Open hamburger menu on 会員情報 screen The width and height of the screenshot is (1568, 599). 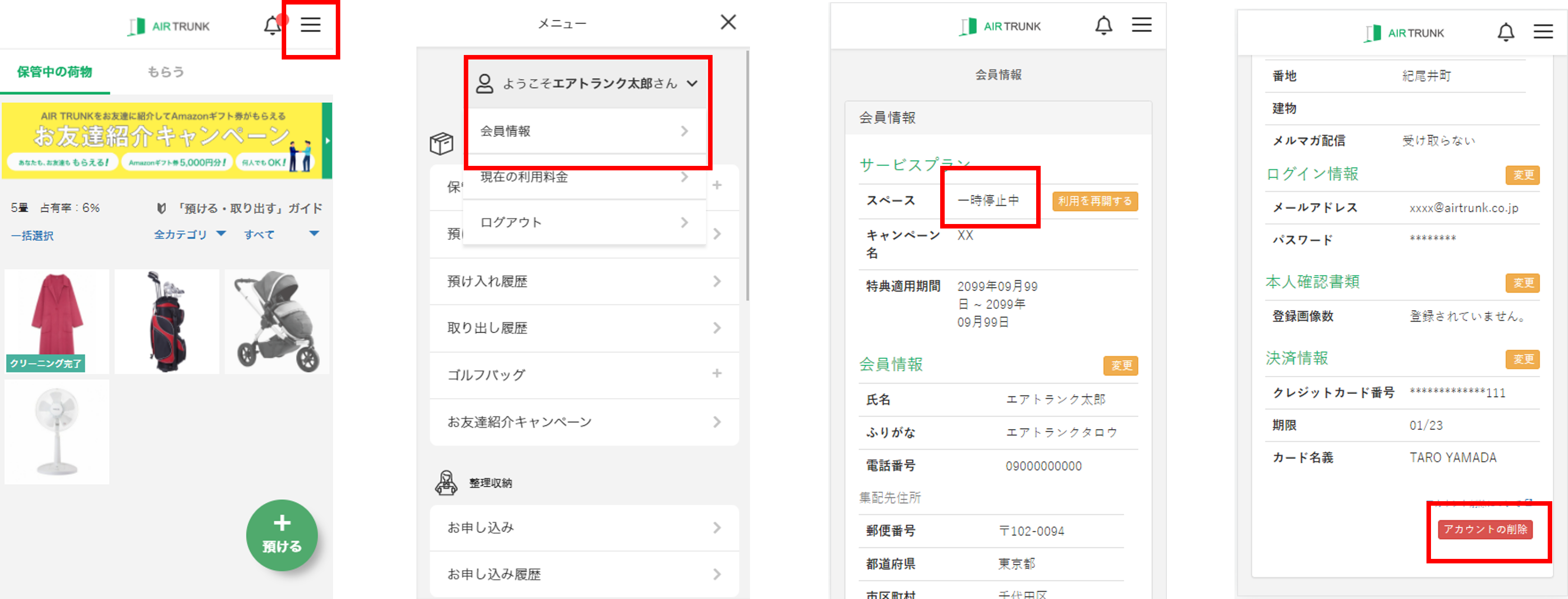click(x=1141, y=25)
